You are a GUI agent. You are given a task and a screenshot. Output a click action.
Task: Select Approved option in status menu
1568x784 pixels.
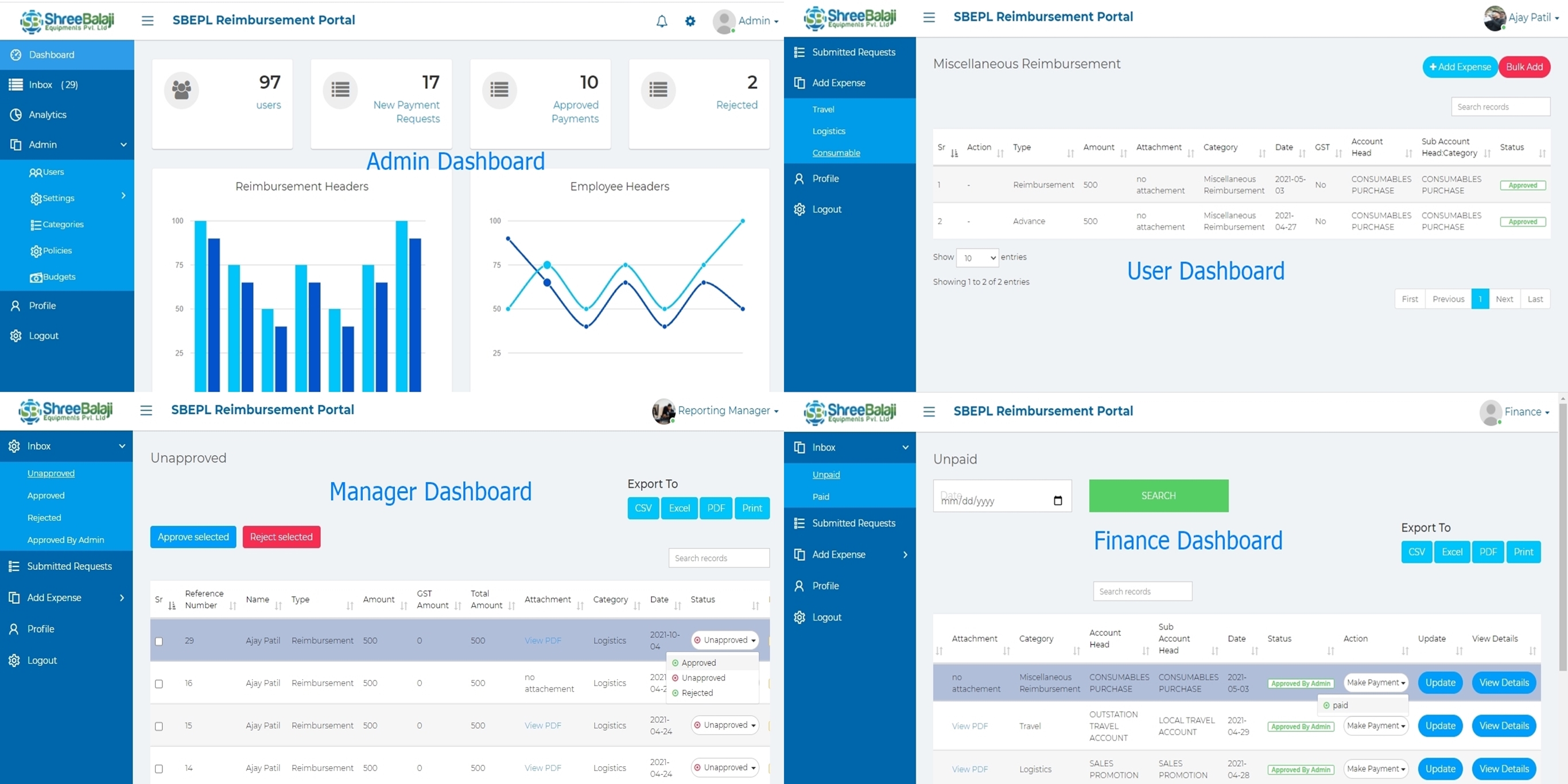tap(698, 663)
